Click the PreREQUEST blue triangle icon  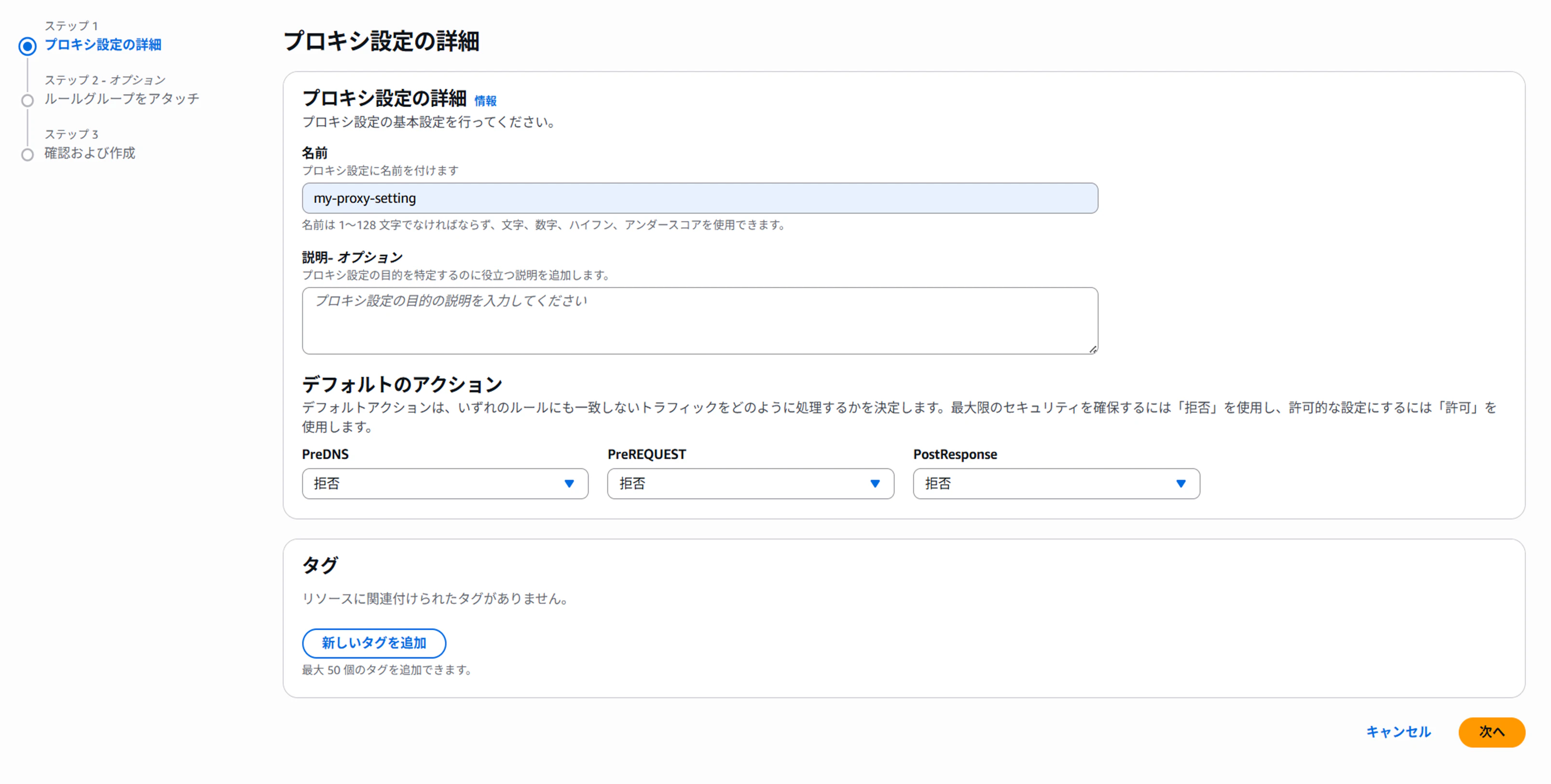875,484
